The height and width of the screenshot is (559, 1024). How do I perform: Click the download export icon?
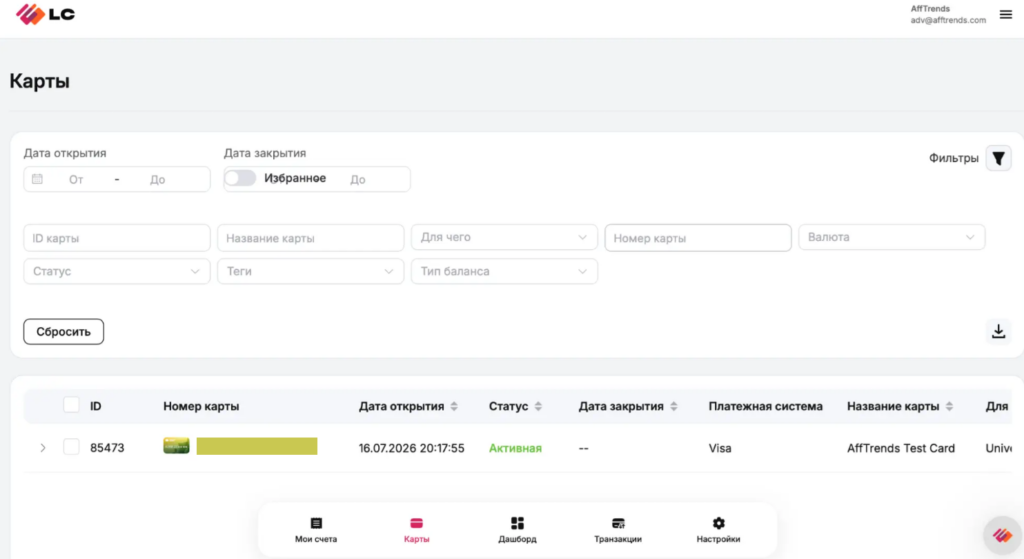point(999,331)
